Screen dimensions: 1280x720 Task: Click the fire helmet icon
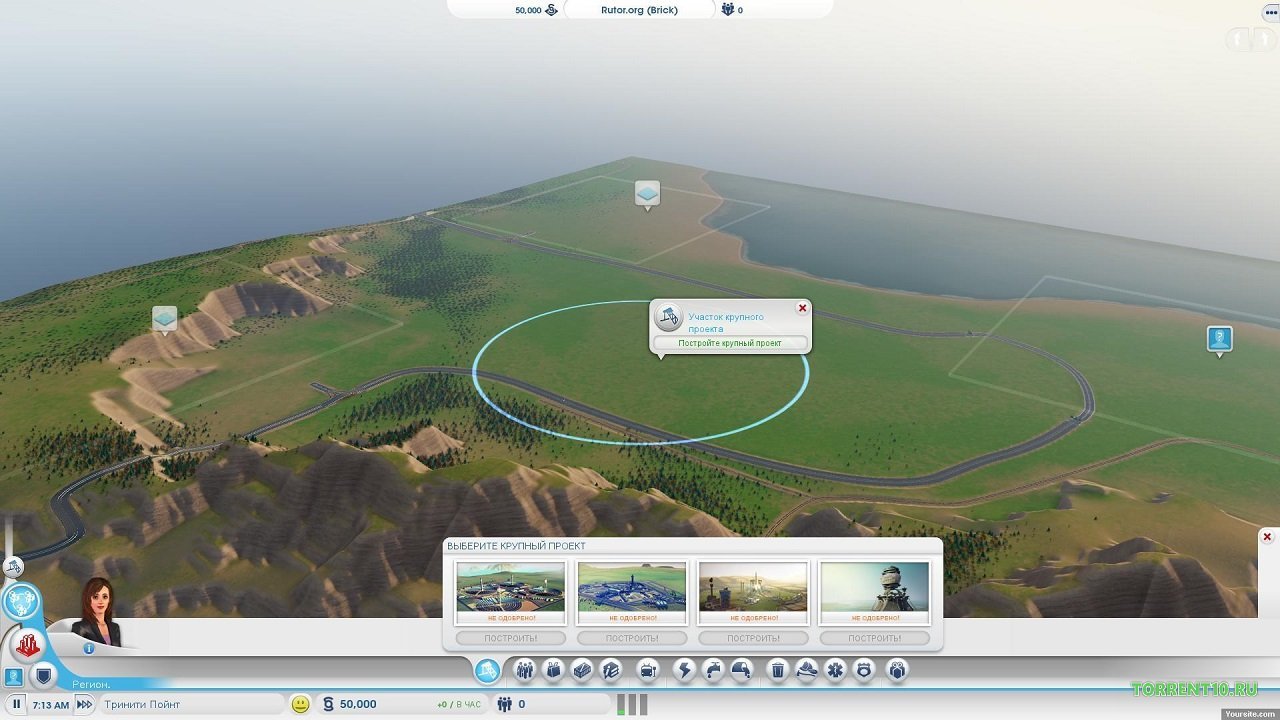point(806,670)
